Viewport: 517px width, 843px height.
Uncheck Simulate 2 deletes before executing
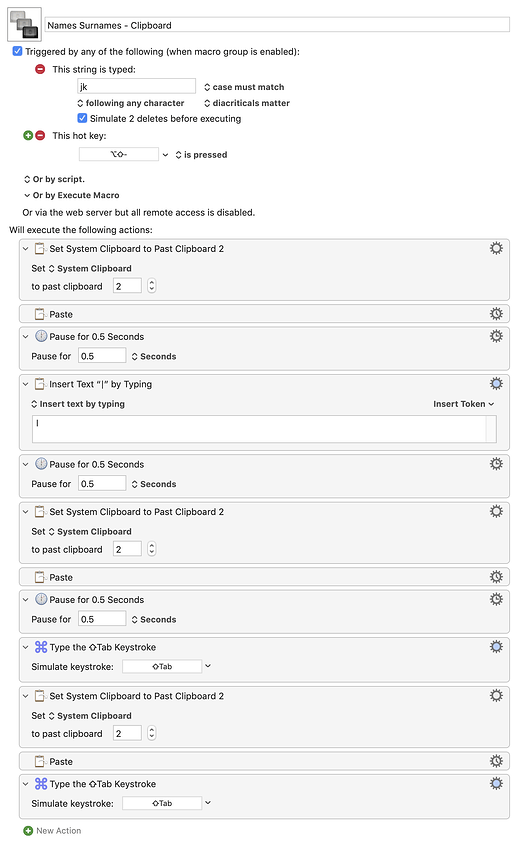click(x=82, y=118)
